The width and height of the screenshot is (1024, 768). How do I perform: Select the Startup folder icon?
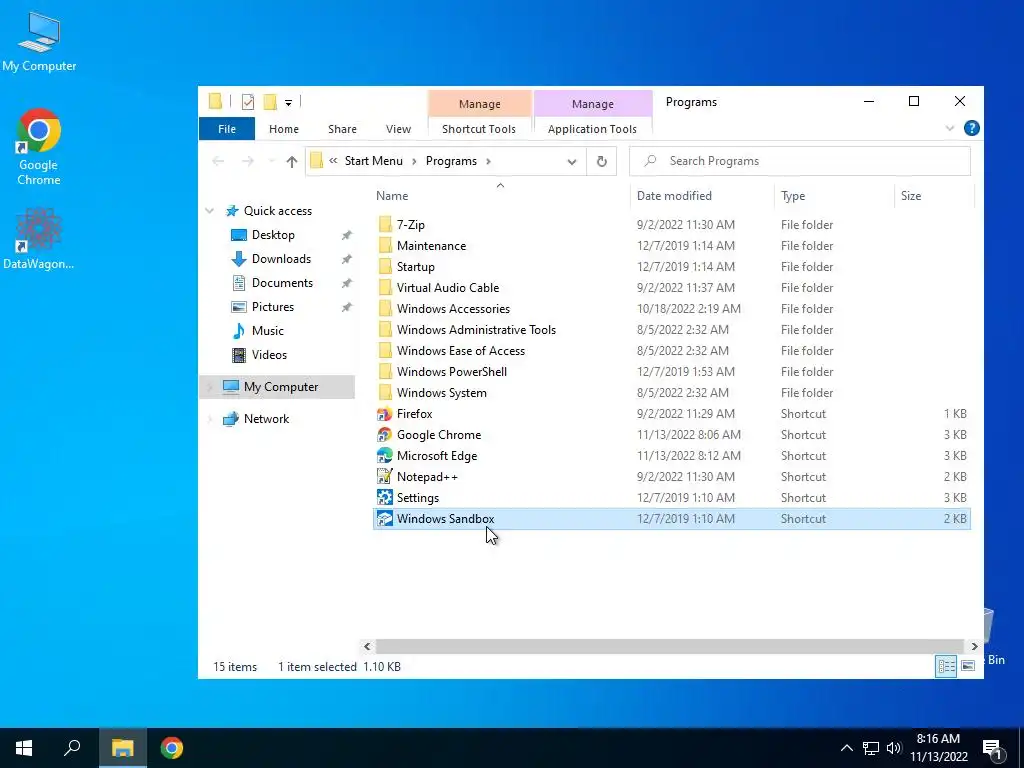click(x=385, y=266)
